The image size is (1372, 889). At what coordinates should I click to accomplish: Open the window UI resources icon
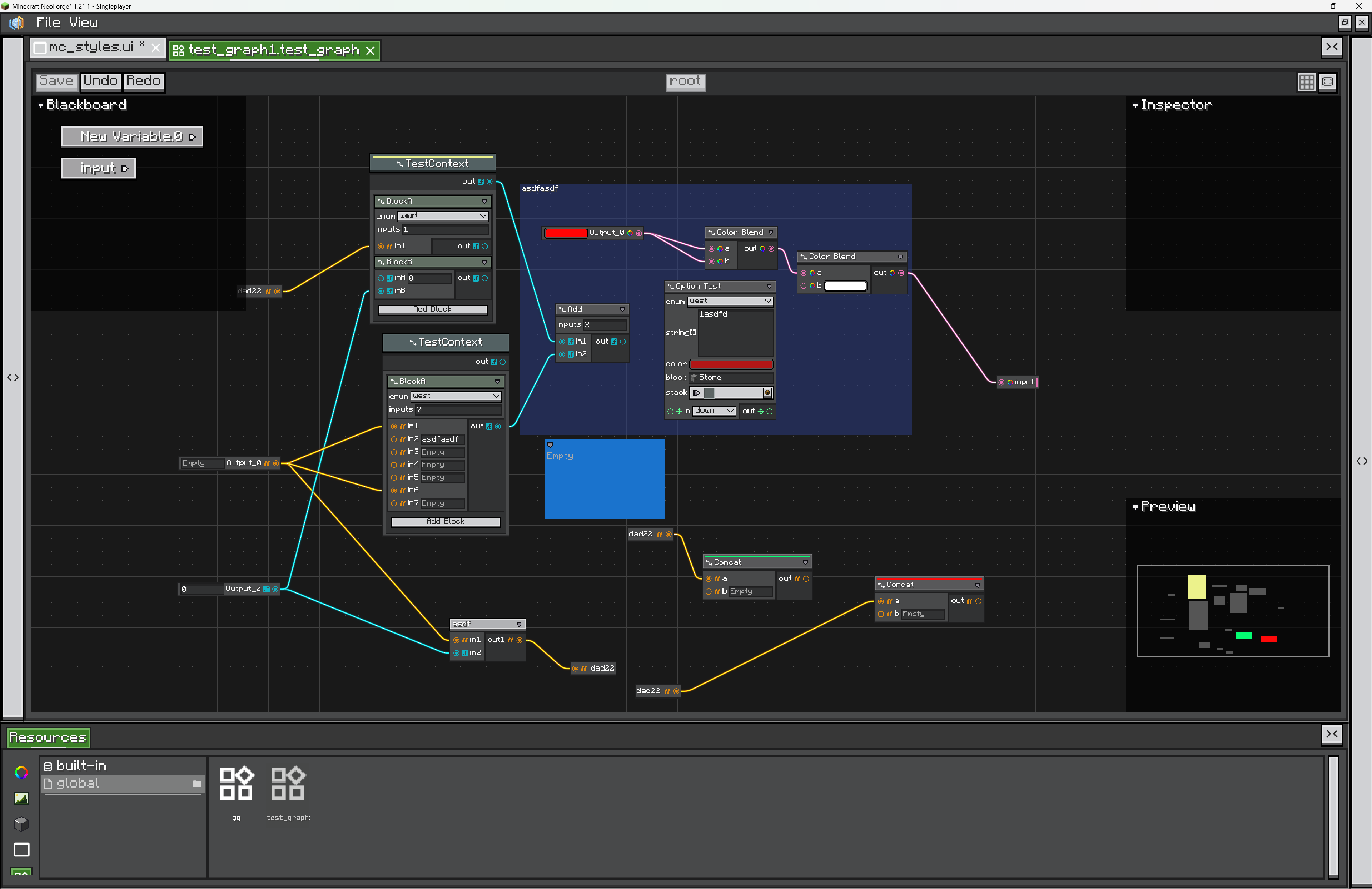point(21,850)
